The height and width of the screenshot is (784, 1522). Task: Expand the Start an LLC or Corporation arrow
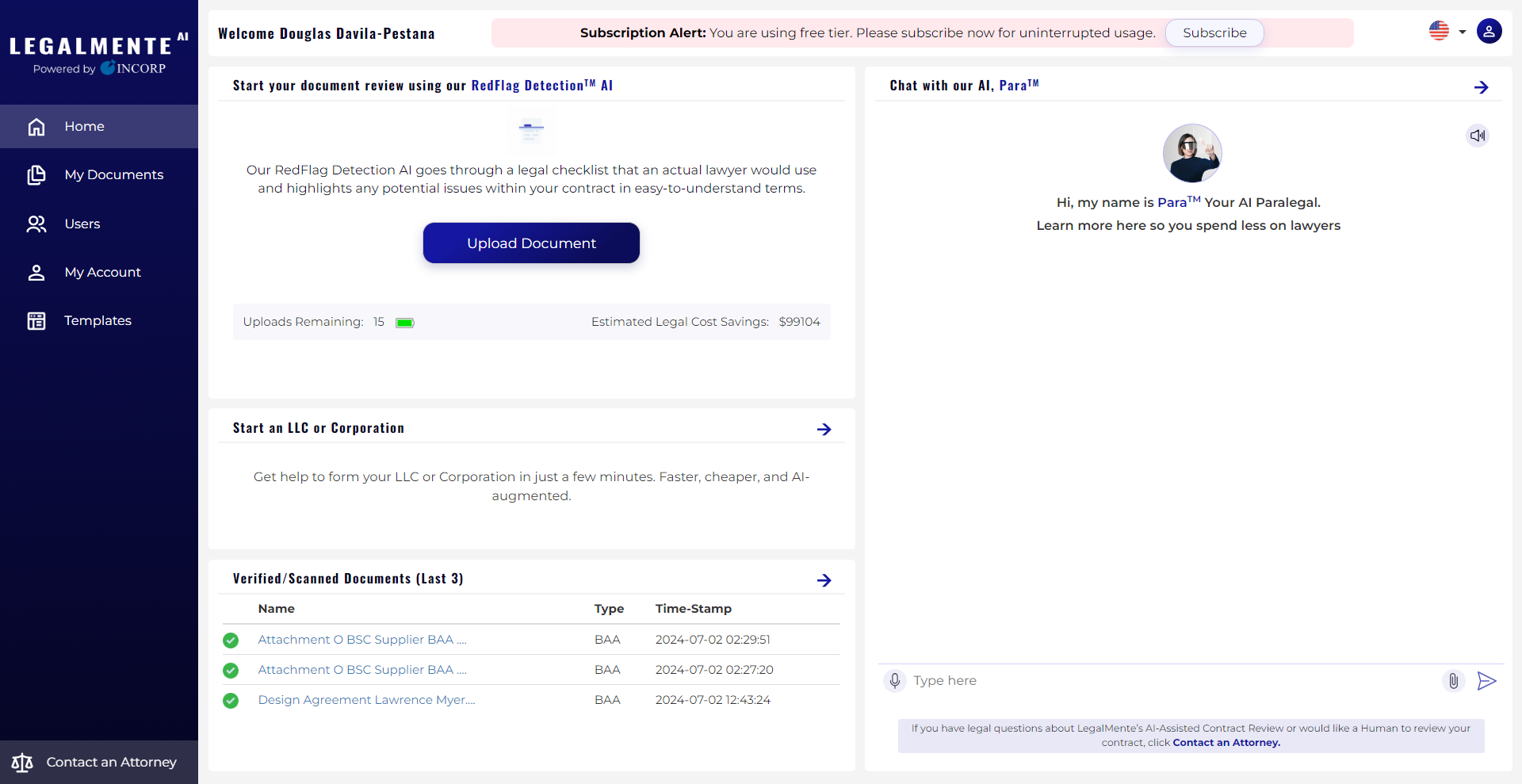824,429
